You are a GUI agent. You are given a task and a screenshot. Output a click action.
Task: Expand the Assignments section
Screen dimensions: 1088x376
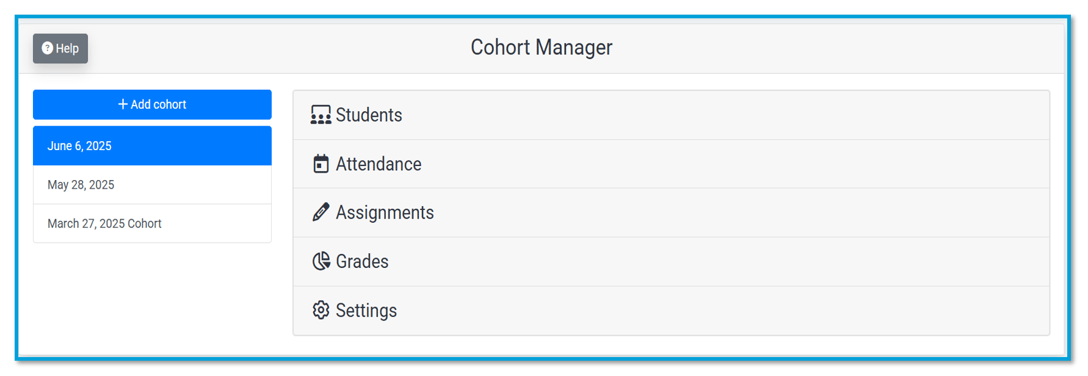tap(671, 212)
